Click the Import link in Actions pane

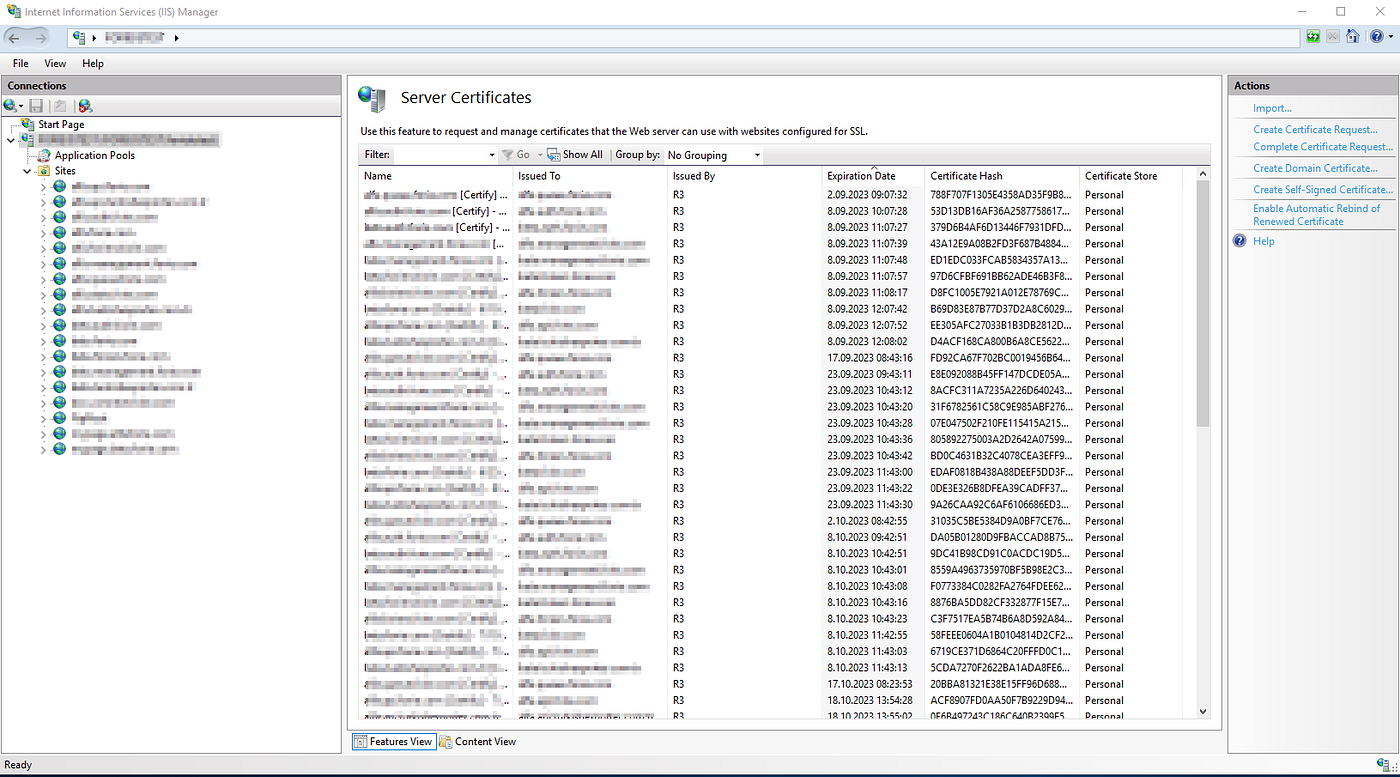point(1271,107)
